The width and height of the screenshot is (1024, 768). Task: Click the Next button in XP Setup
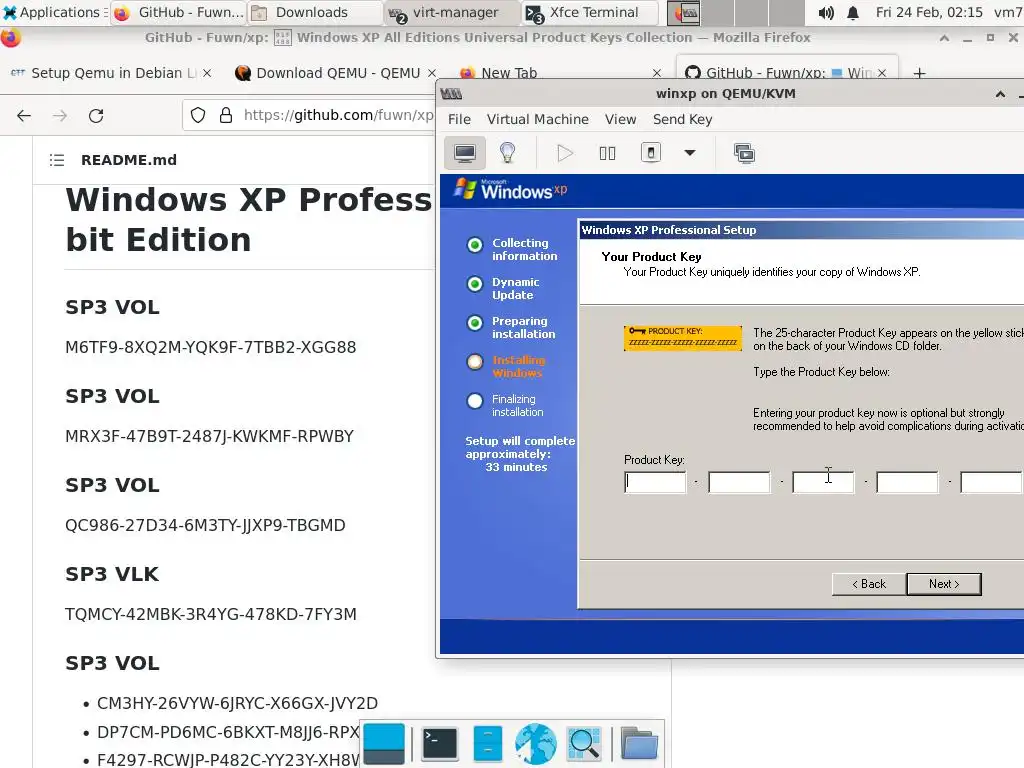[944, 584]
